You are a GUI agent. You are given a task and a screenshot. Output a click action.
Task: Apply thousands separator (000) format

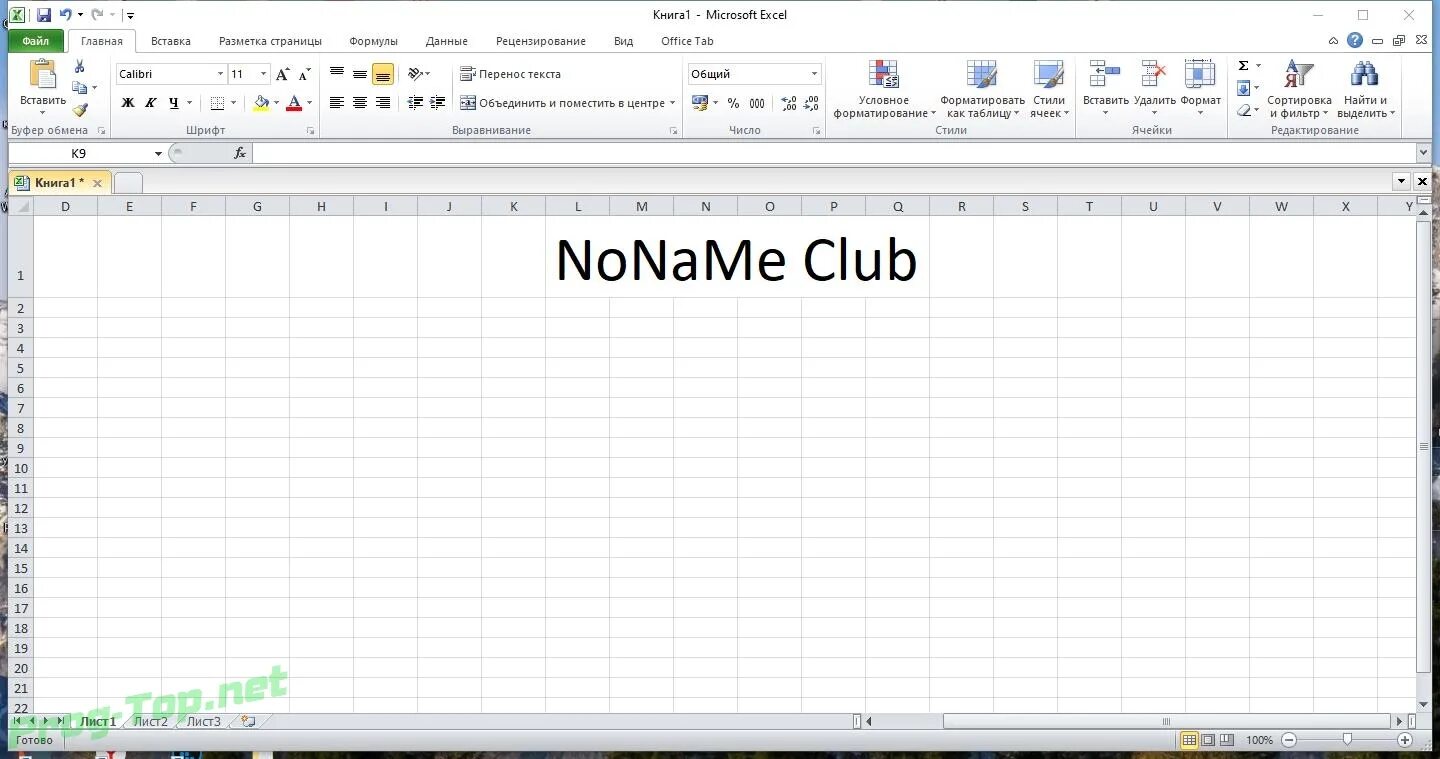click(757, 103)
